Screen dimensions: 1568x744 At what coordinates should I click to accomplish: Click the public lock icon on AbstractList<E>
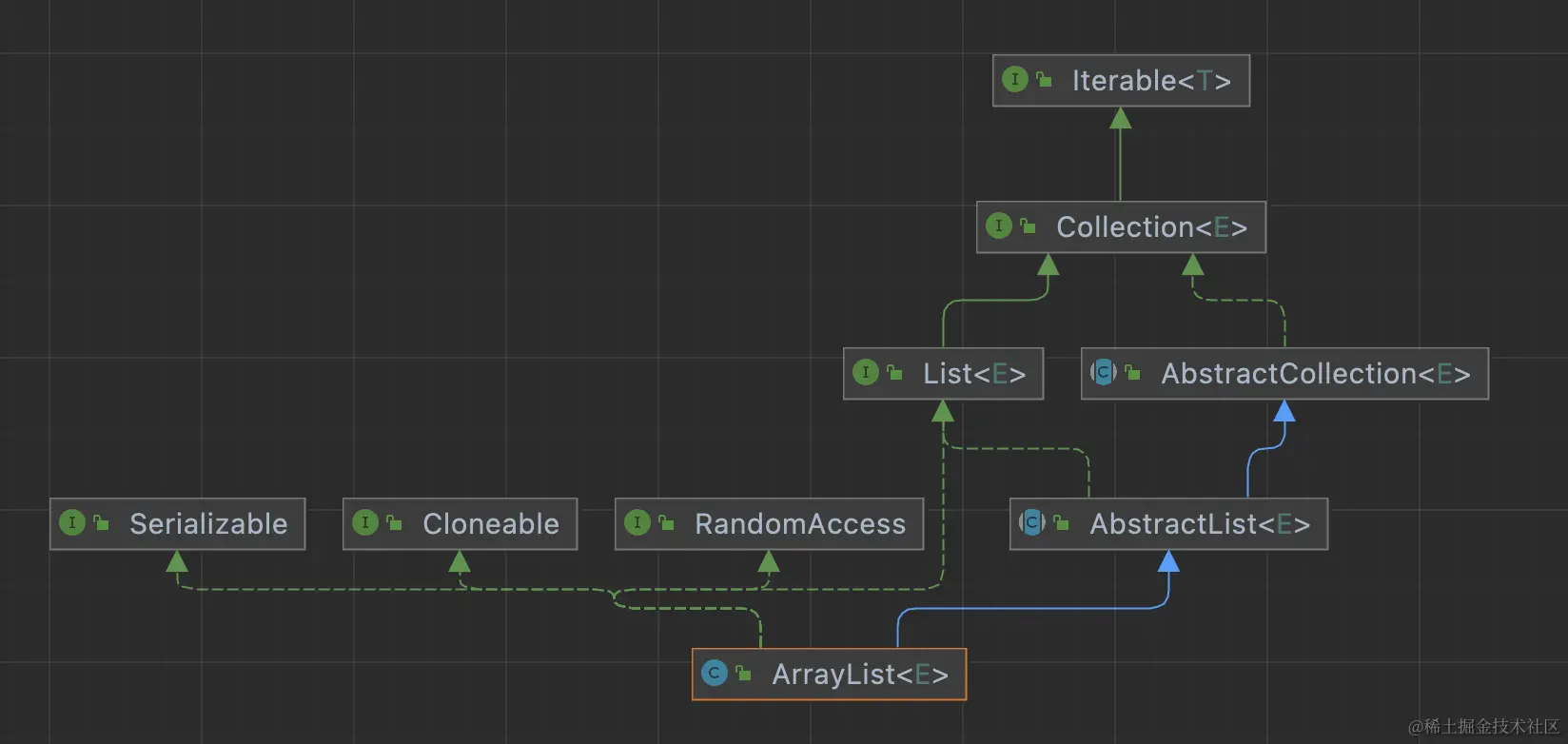click(1062, 523)
